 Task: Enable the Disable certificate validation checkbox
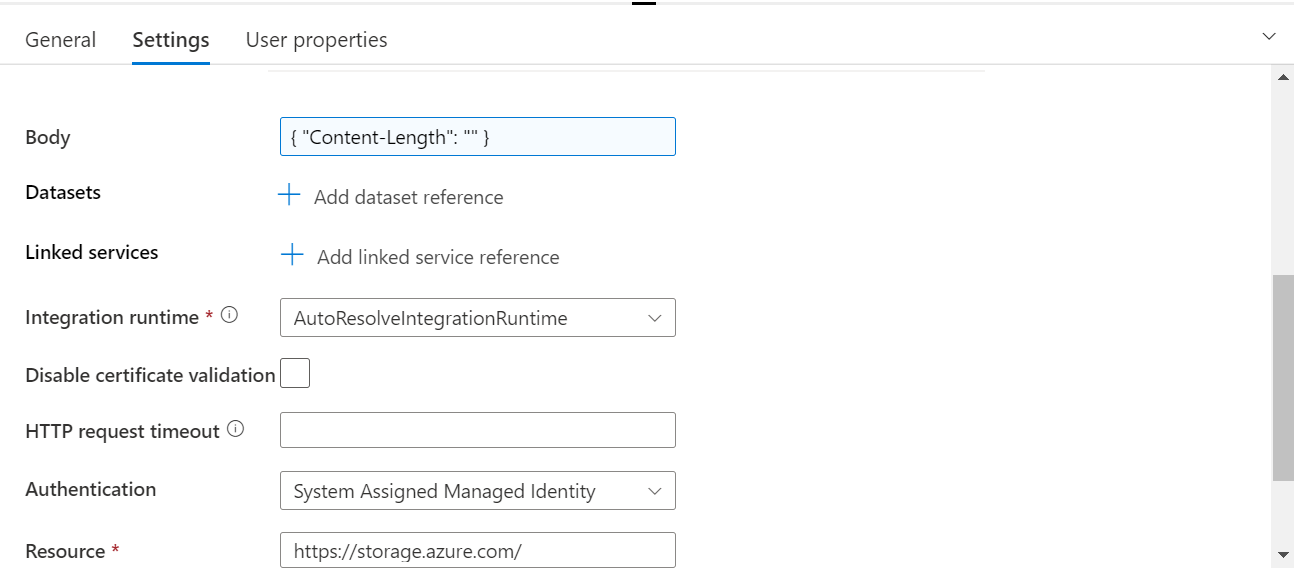point(294,372)
